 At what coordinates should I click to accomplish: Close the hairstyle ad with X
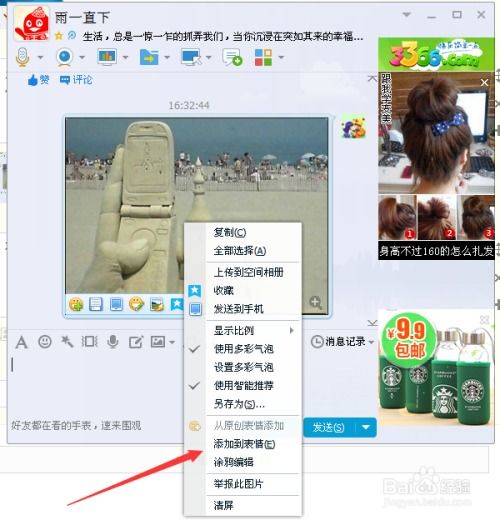coord(484,82)
